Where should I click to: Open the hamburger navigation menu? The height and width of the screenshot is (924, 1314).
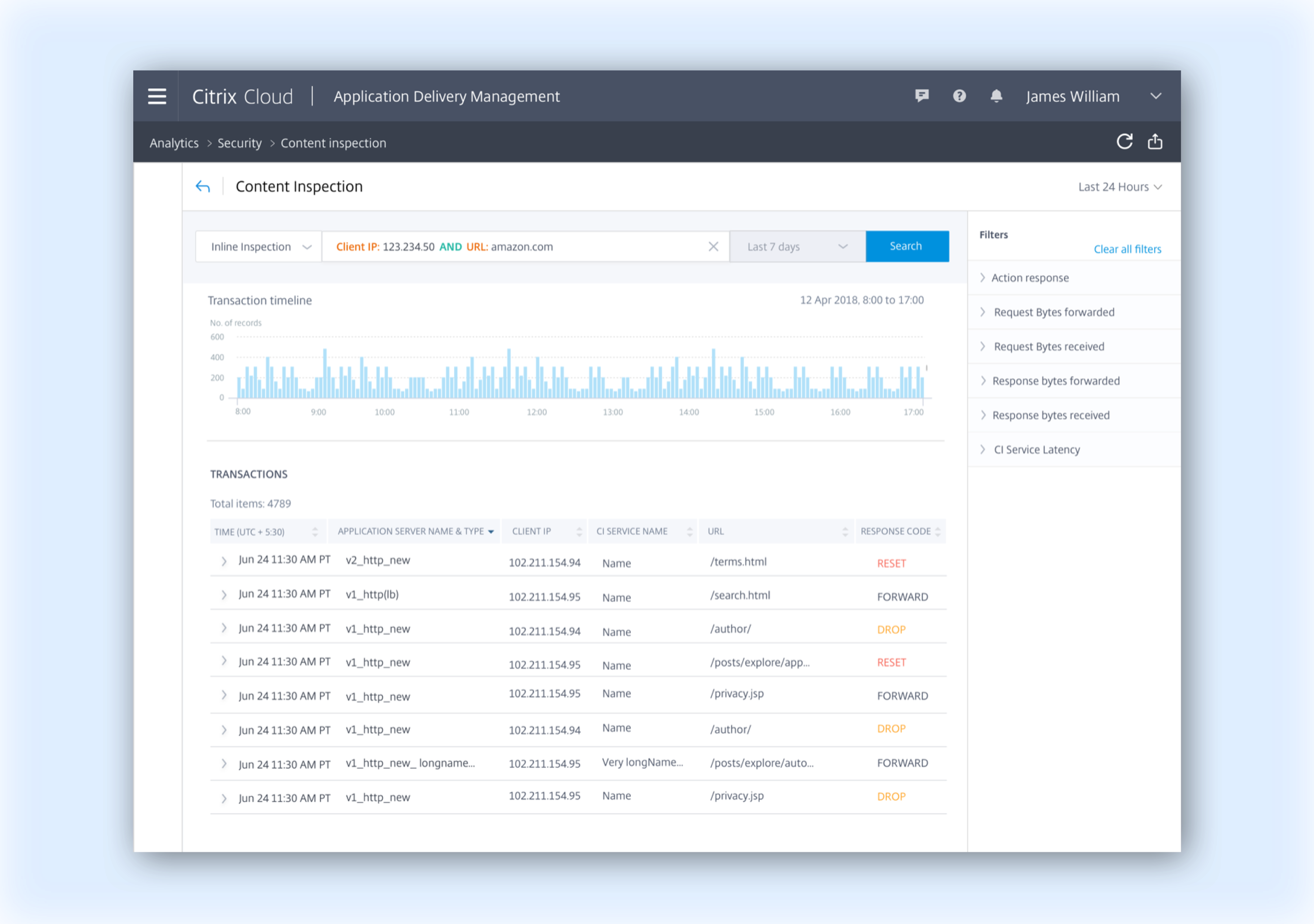point(157,96)
